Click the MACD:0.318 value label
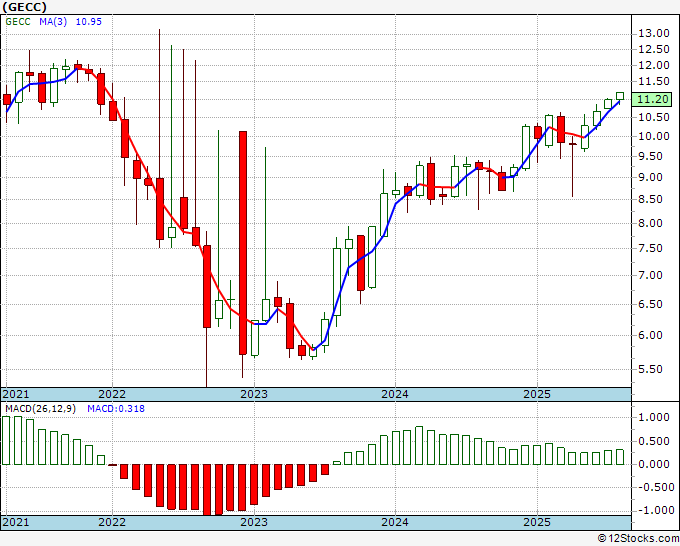 click(116, 409)
